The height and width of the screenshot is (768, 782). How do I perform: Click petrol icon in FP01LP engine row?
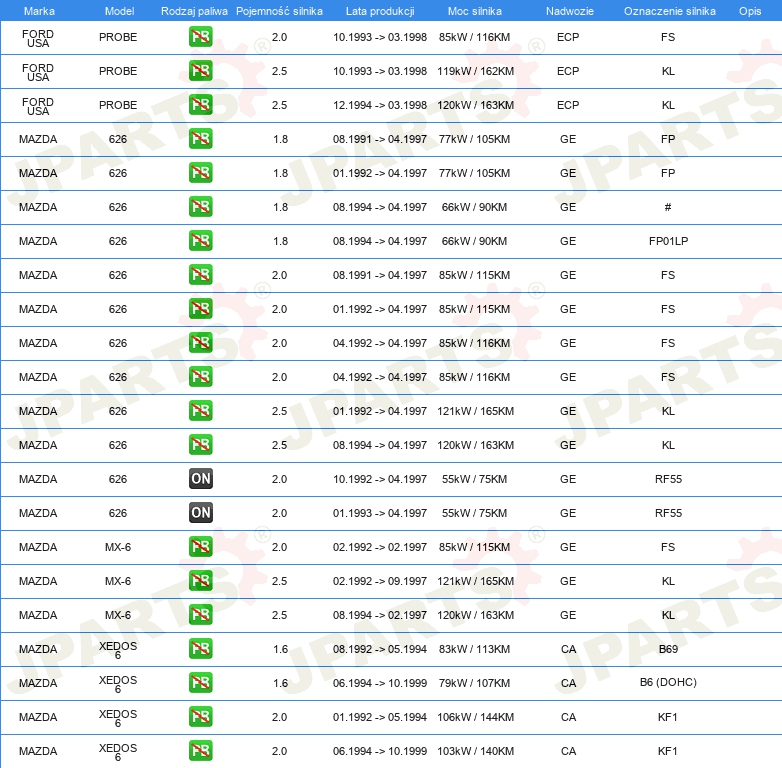[200, 240]
